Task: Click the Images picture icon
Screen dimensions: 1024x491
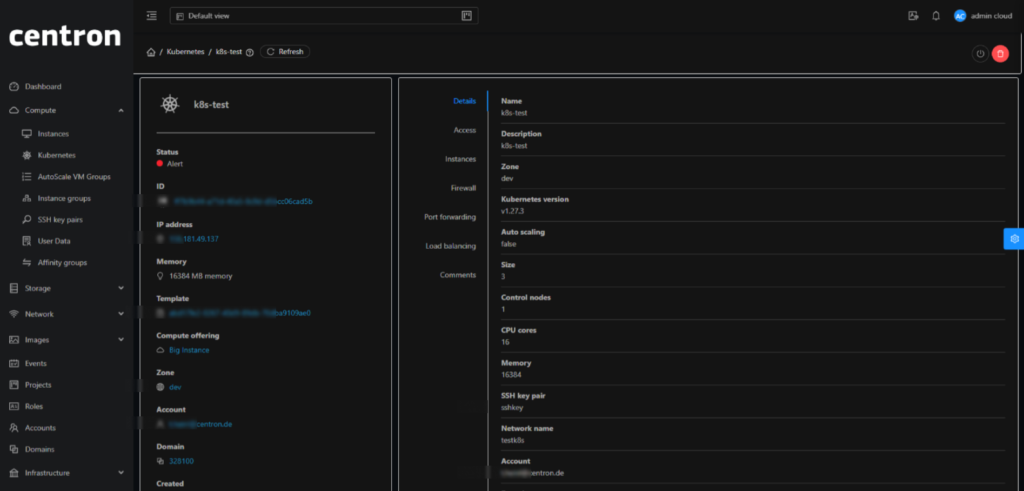Action: pyautogui.click(x=14, y=340)
